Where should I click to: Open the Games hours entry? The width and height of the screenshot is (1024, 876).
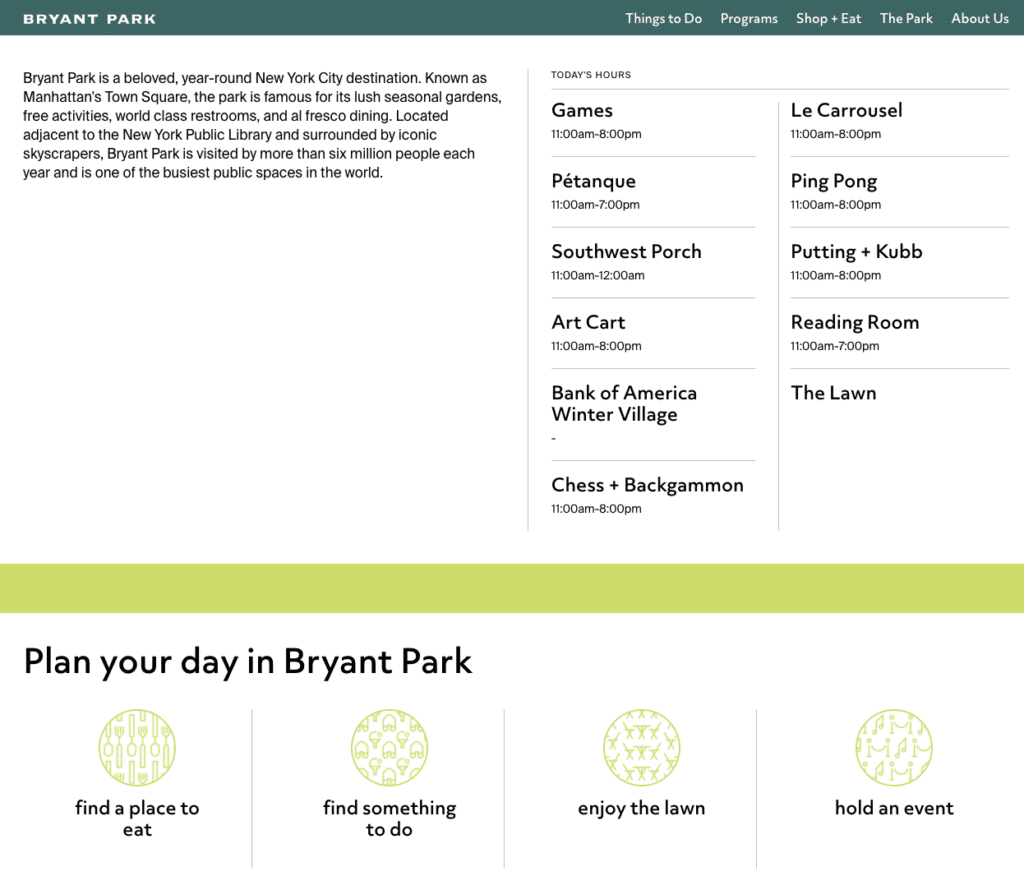pos(582,110)
